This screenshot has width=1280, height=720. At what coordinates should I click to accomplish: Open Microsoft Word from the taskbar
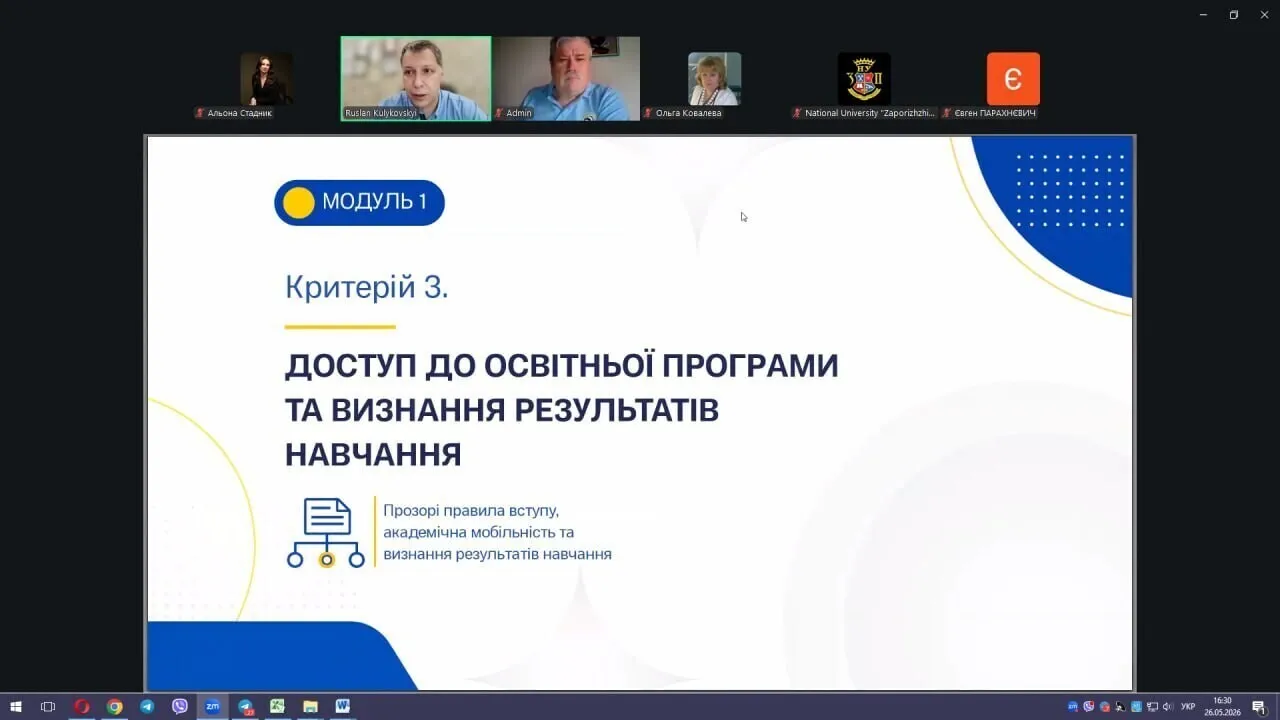pos(342,706)
